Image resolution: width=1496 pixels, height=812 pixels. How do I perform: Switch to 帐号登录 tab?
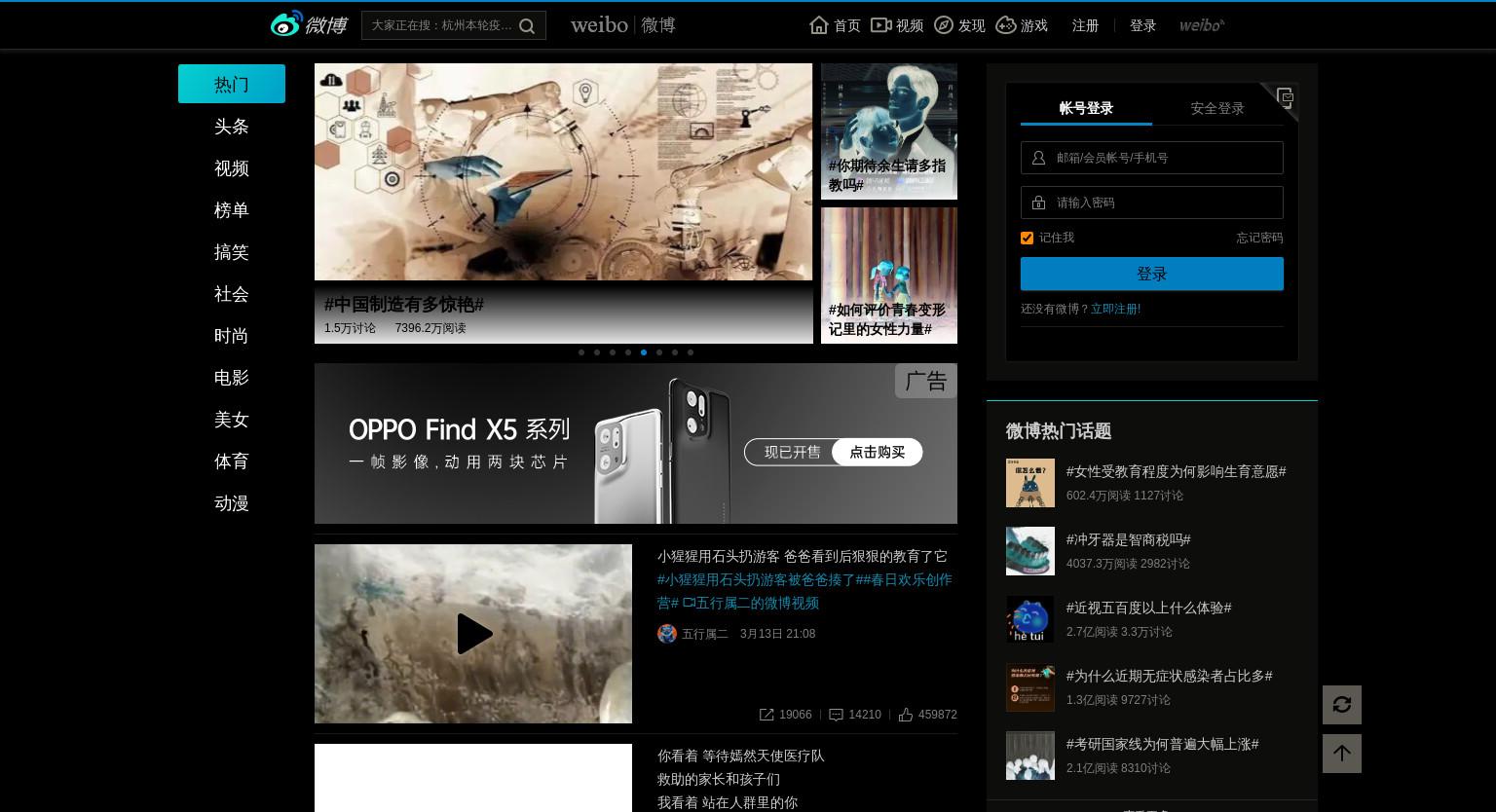1086,108
